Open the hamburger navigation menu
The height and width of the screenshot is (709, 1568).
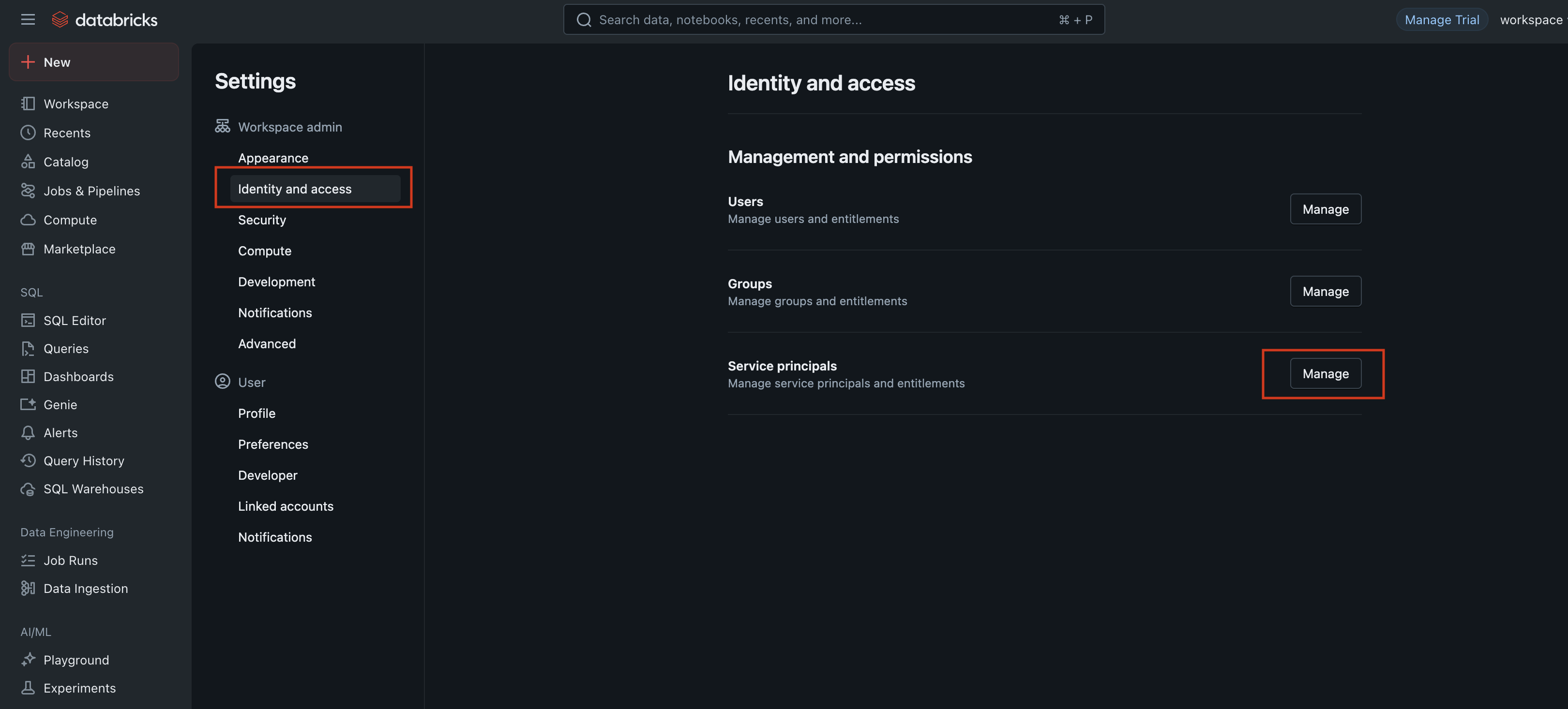click(x=28, y=19)
